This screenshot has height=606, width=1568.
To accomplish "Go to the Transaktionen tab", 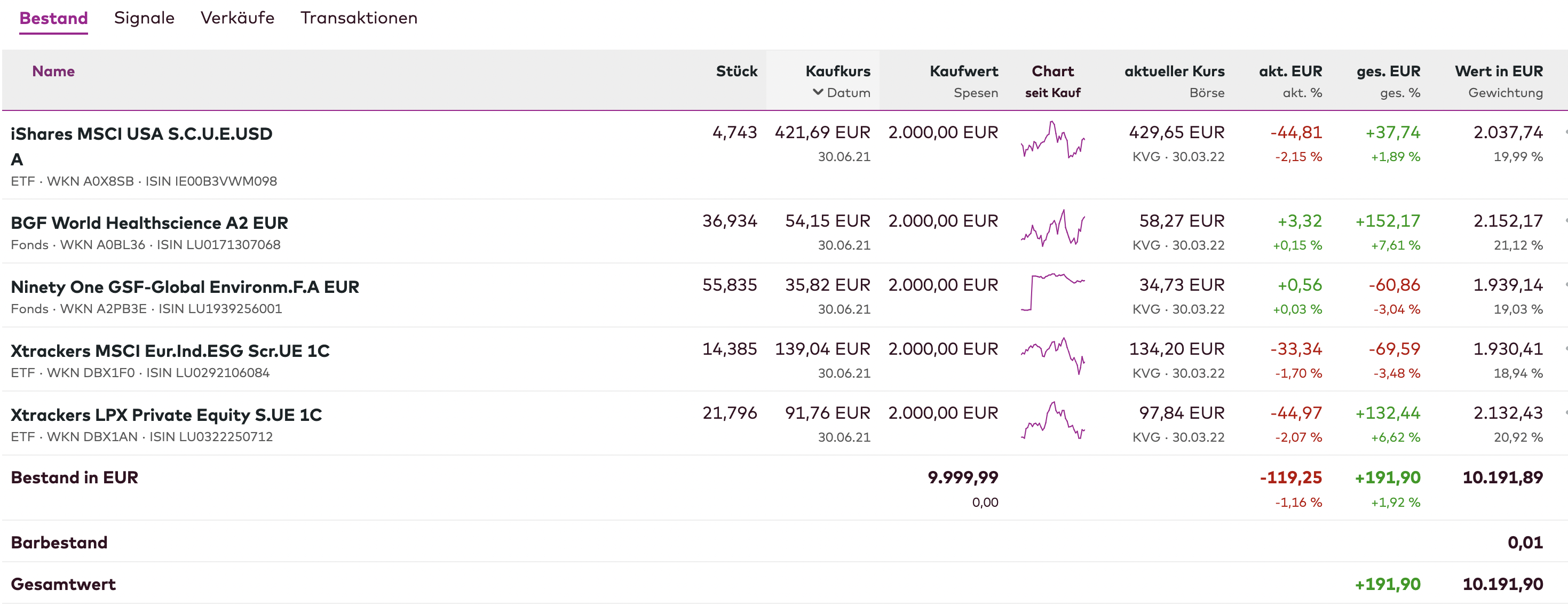I will point(359,18).
